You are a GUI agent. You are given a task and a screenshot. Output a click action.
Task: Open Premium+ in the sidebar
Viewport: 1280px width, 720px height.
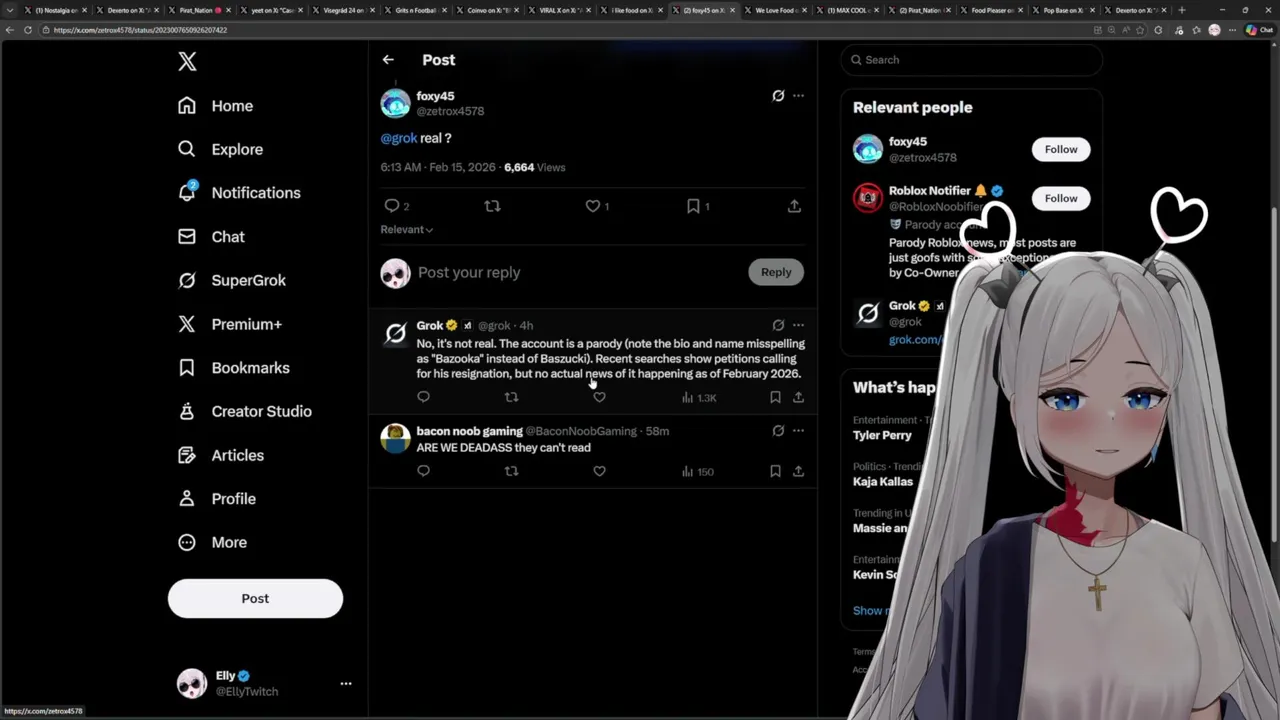[x=229, y=324]
